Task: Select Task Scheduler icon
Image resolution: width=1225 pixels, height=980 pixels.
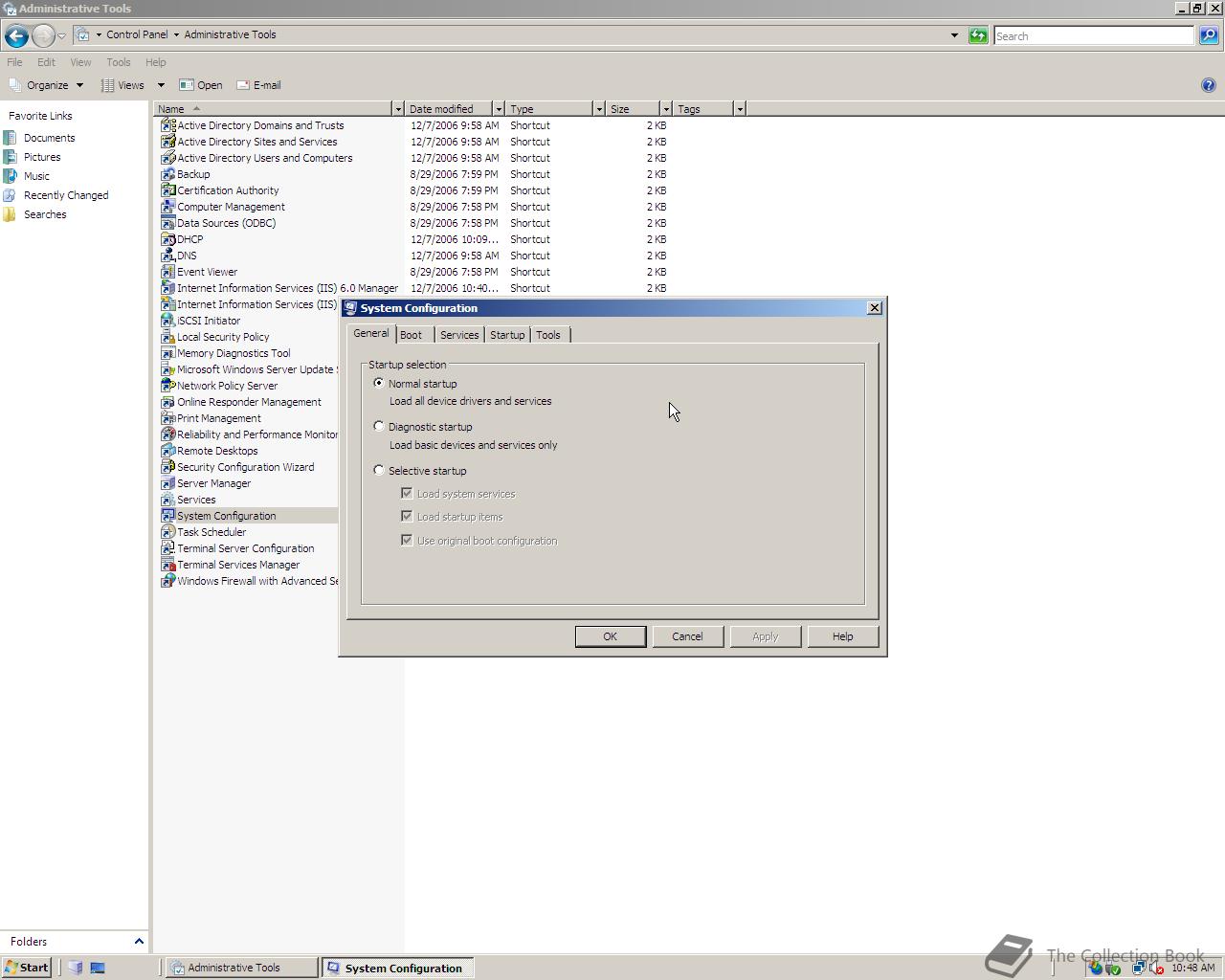Action: (167, 532)
